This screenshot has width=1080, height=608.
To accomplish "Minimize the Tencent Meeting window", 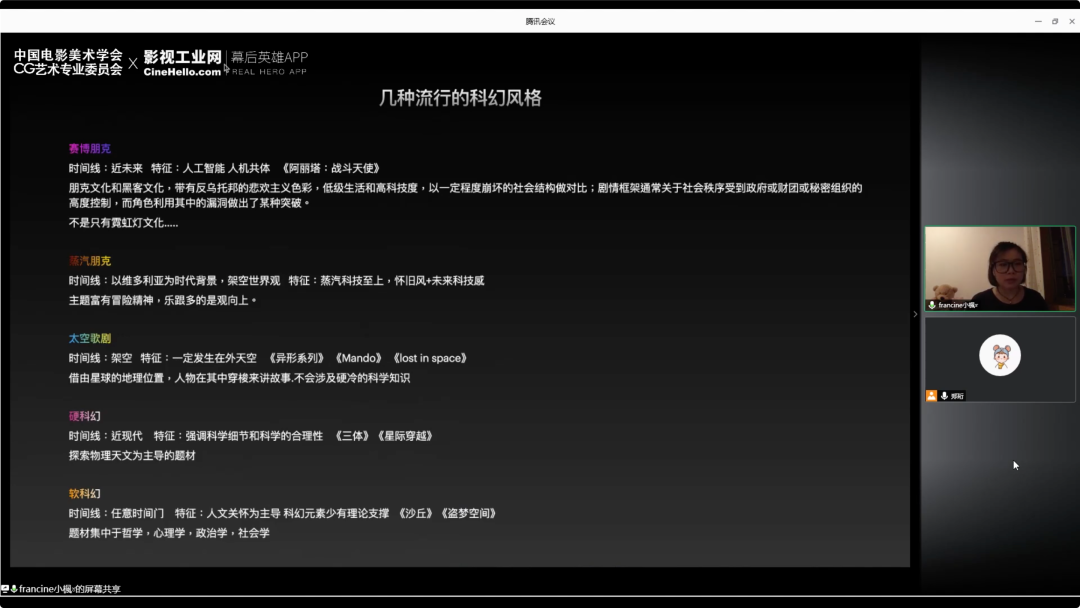I will [1038, 21].
